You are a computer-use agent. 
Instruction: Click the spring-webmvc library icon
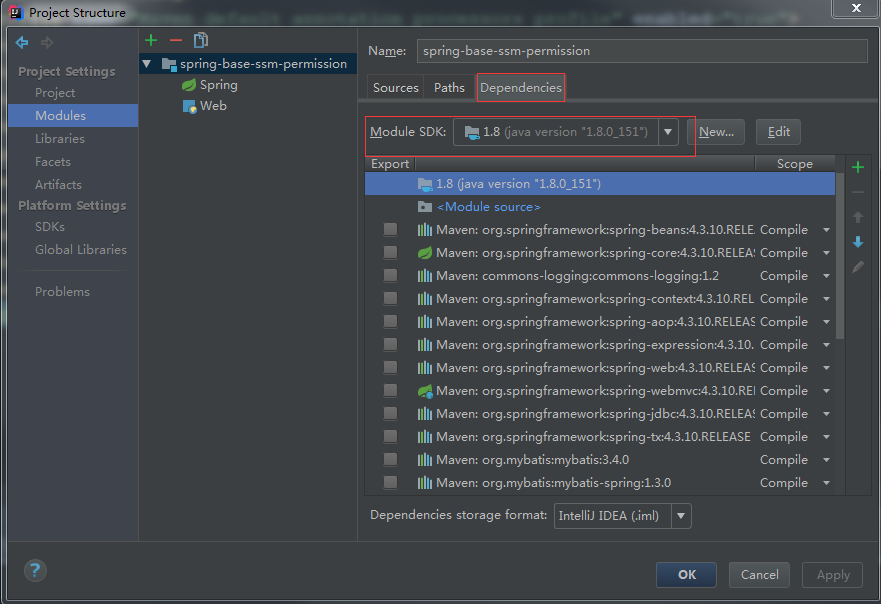(425, 391)
